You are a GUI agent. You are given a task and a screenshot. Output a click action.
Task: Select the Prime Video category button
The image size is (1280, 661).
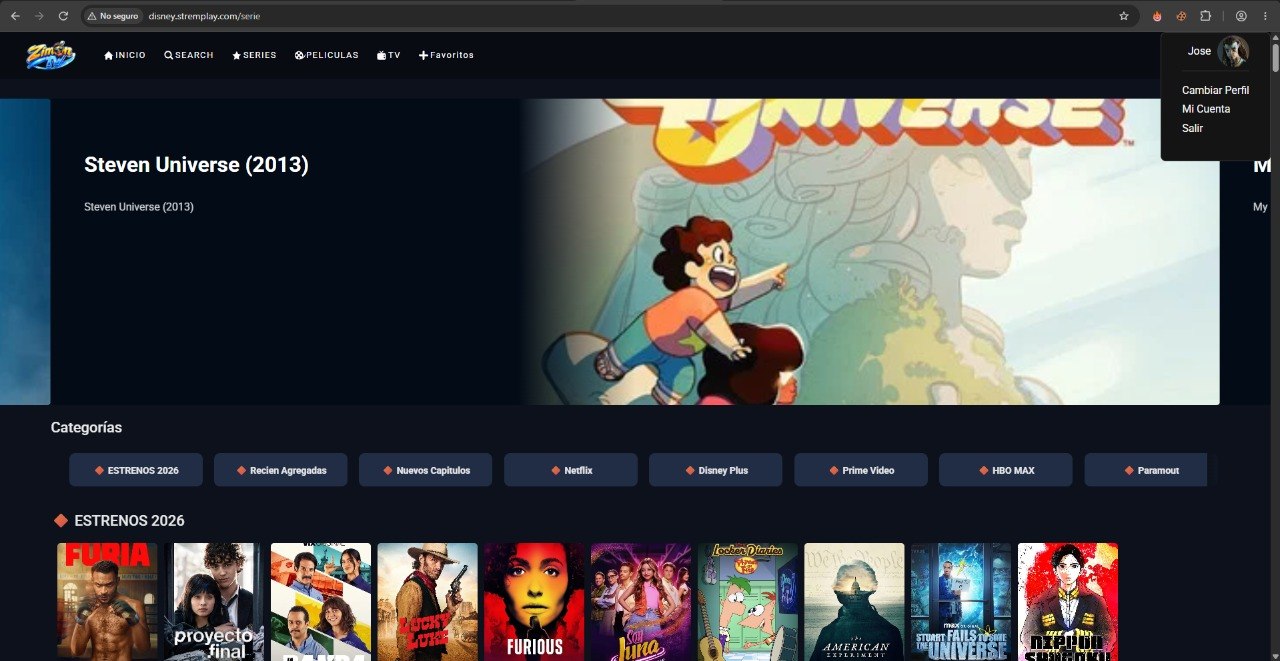tap(861, 470)
